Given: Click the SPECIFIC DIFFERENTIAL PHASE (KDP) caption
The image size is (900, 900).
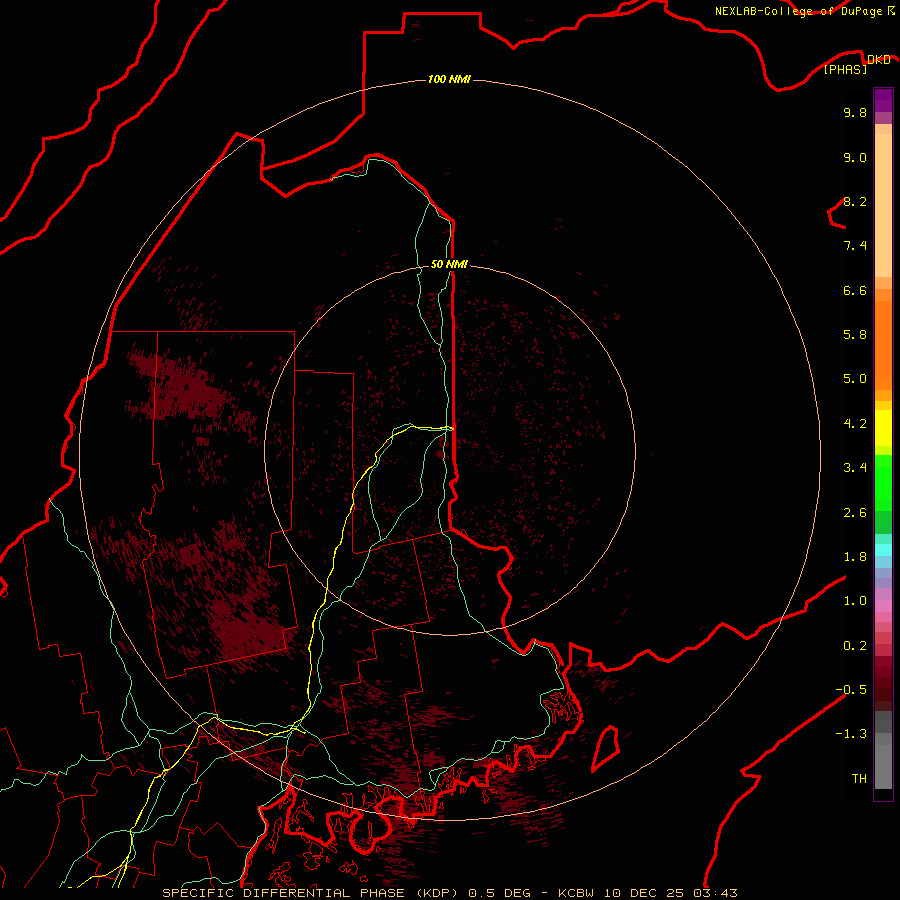Looking at the screenshot, I should pos(311,893).
